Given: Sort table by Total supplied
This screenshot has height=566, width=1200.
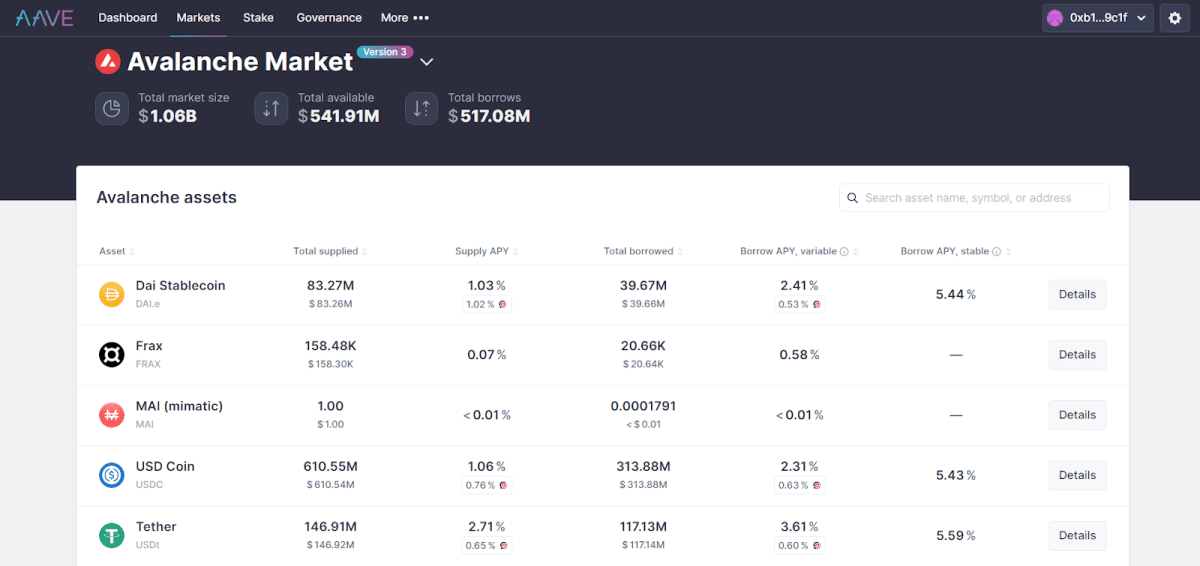Looking at the screenshot, I should click(x=331, y=251).
